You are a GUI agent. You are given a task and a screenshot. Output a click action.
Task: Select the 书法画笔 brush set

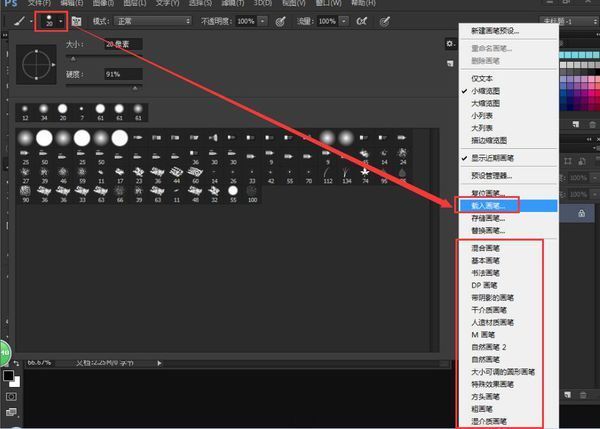point(486,270)
